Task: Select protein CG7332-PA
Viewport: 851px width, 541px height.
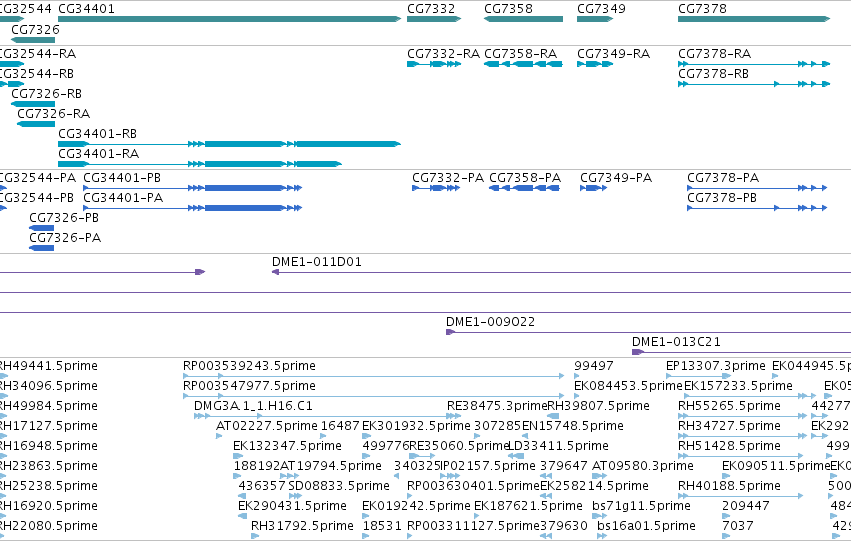Action: click(436, 188)
